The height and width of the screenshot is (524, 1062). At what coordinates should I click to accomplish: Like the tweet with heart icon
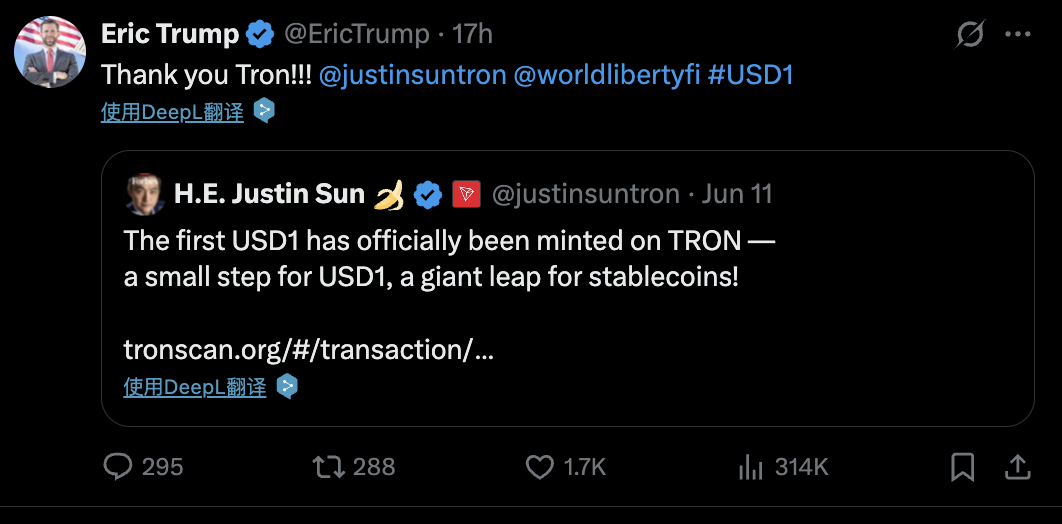tap(540, 466)
